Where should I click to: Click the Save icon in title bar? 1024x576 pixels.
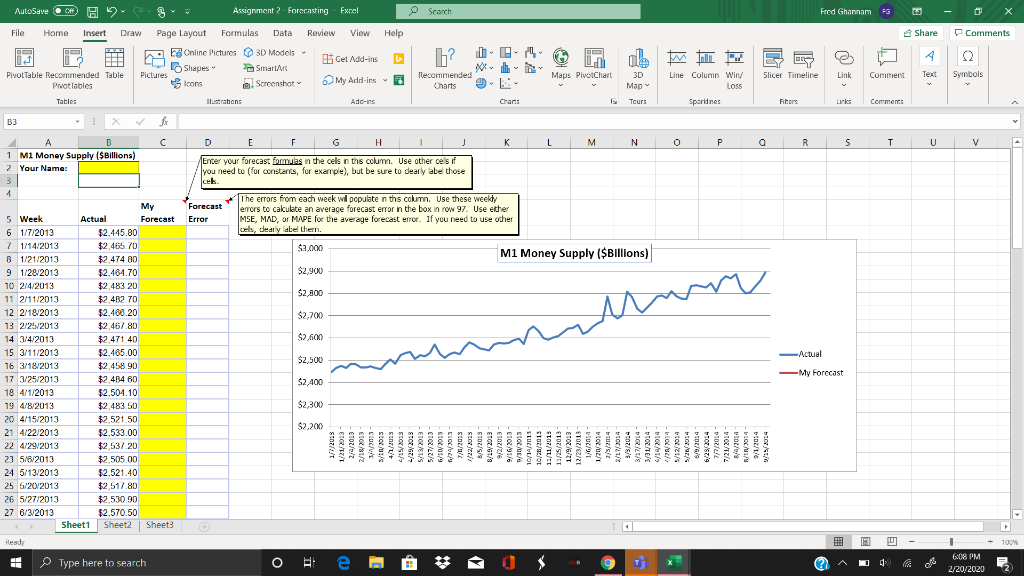pyautogui.click(x=91, y=12)
